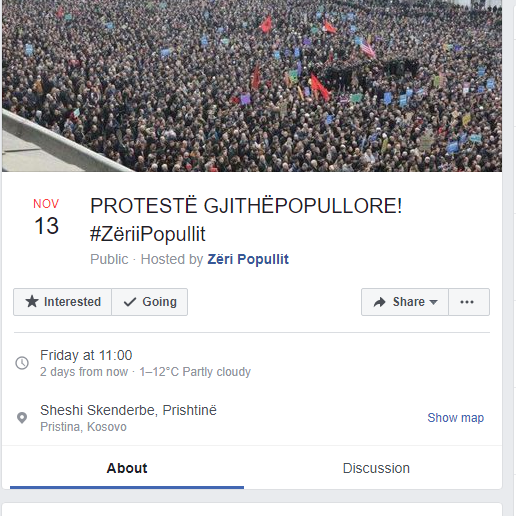Click the Show map link

(455, 418)
